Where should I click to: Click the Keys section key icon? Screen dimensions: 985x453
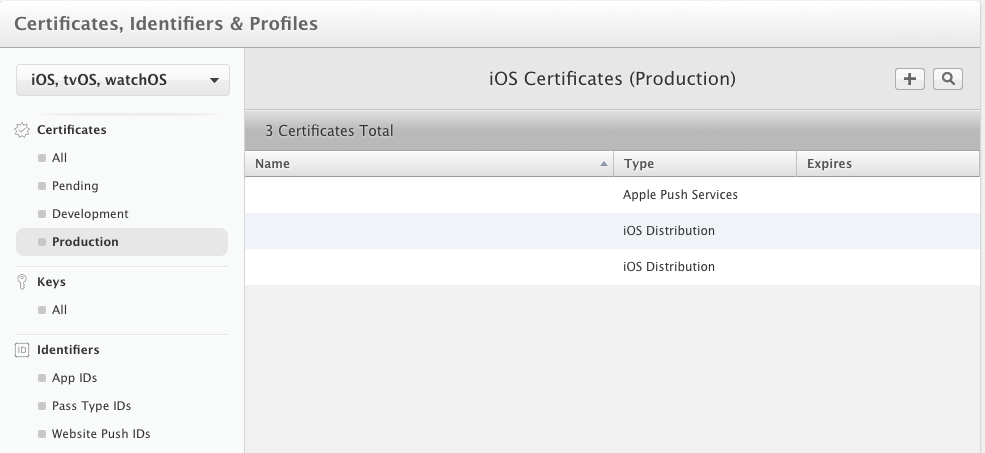click(x=22, y=282)
